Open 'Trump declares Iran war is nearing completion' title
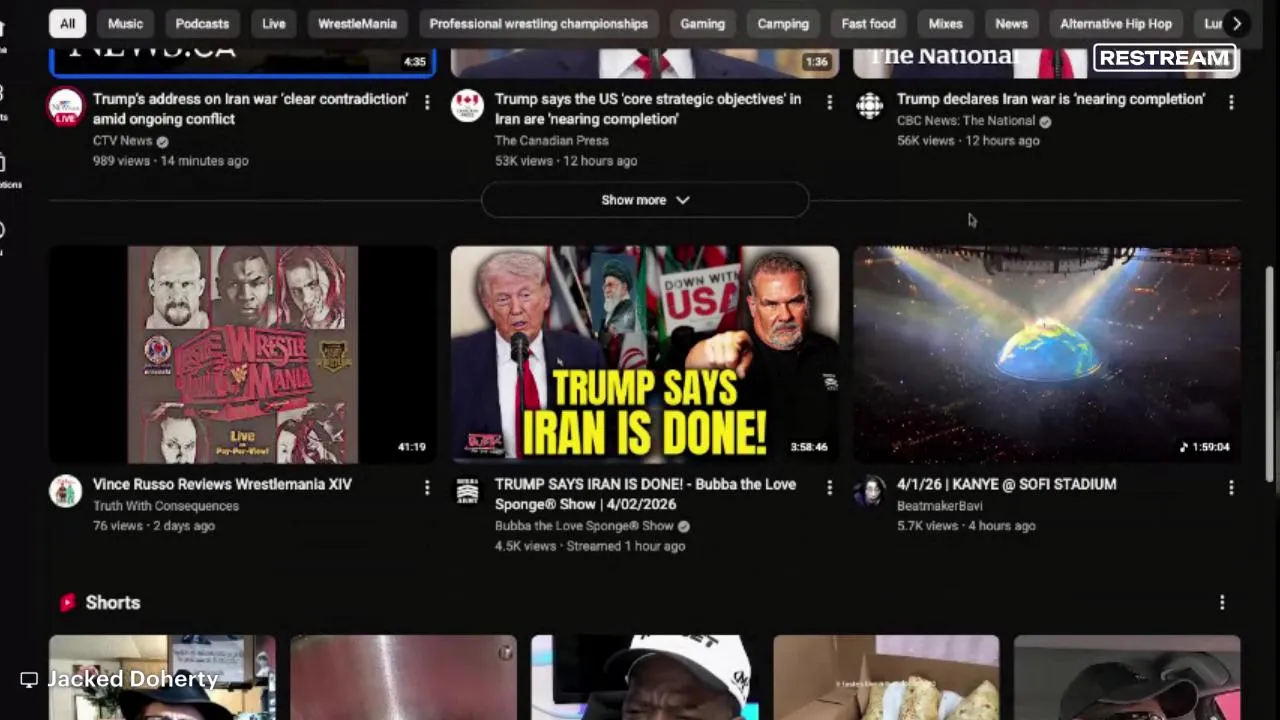The image size is (1280, 720). point(1051,99)
